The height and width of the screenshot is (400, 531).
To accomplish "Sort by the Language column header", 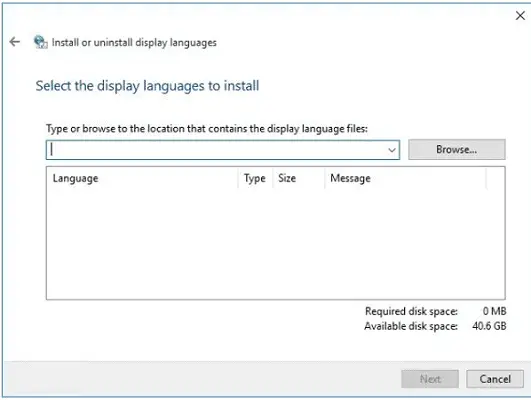I will (x=142, y=178).
